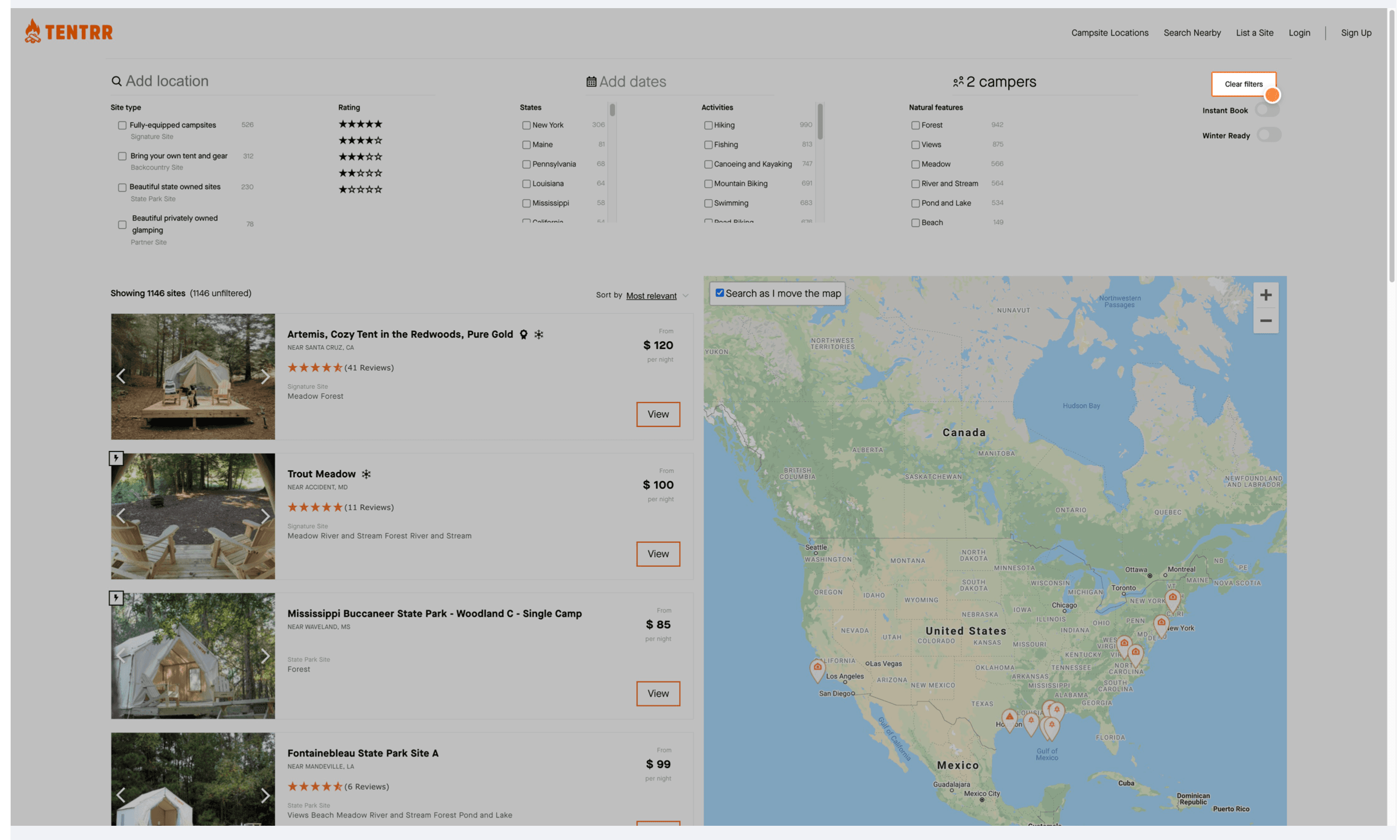Zoom in on the map
This screenshot has width=1400, height=840.
[1265, 295]
